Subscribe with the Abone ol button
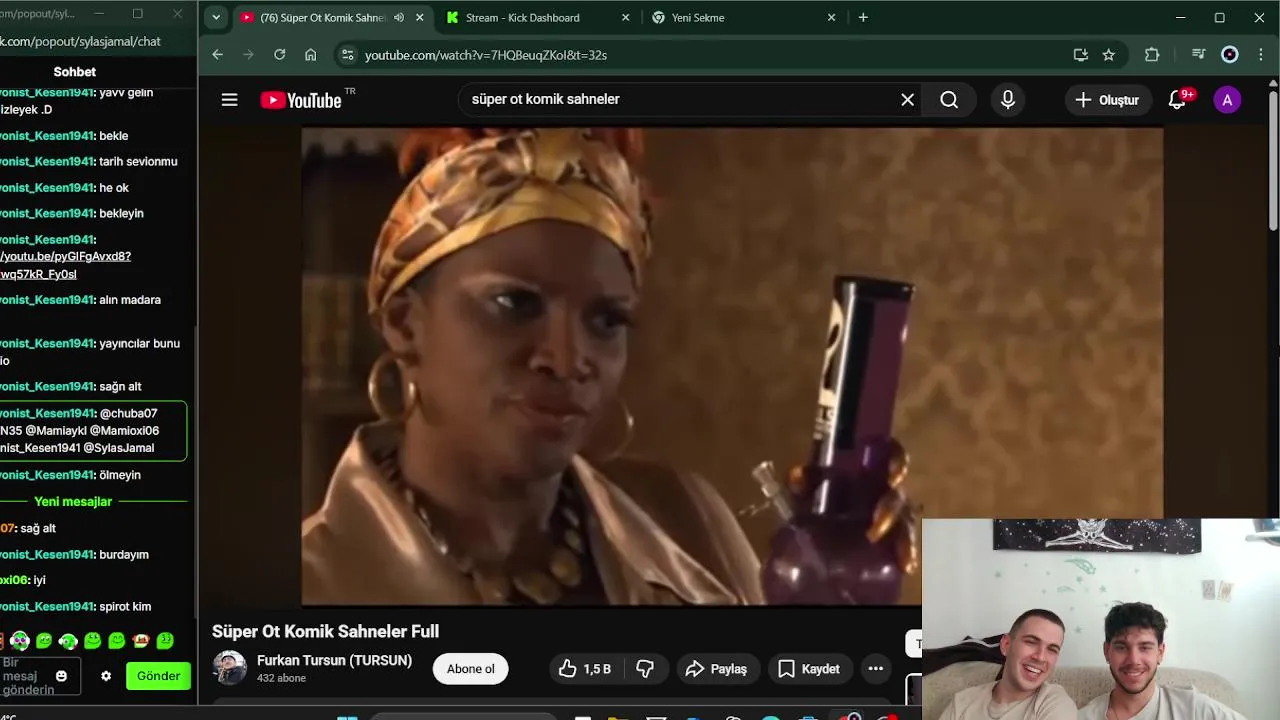1280x720 pixels. pos(470,669)
